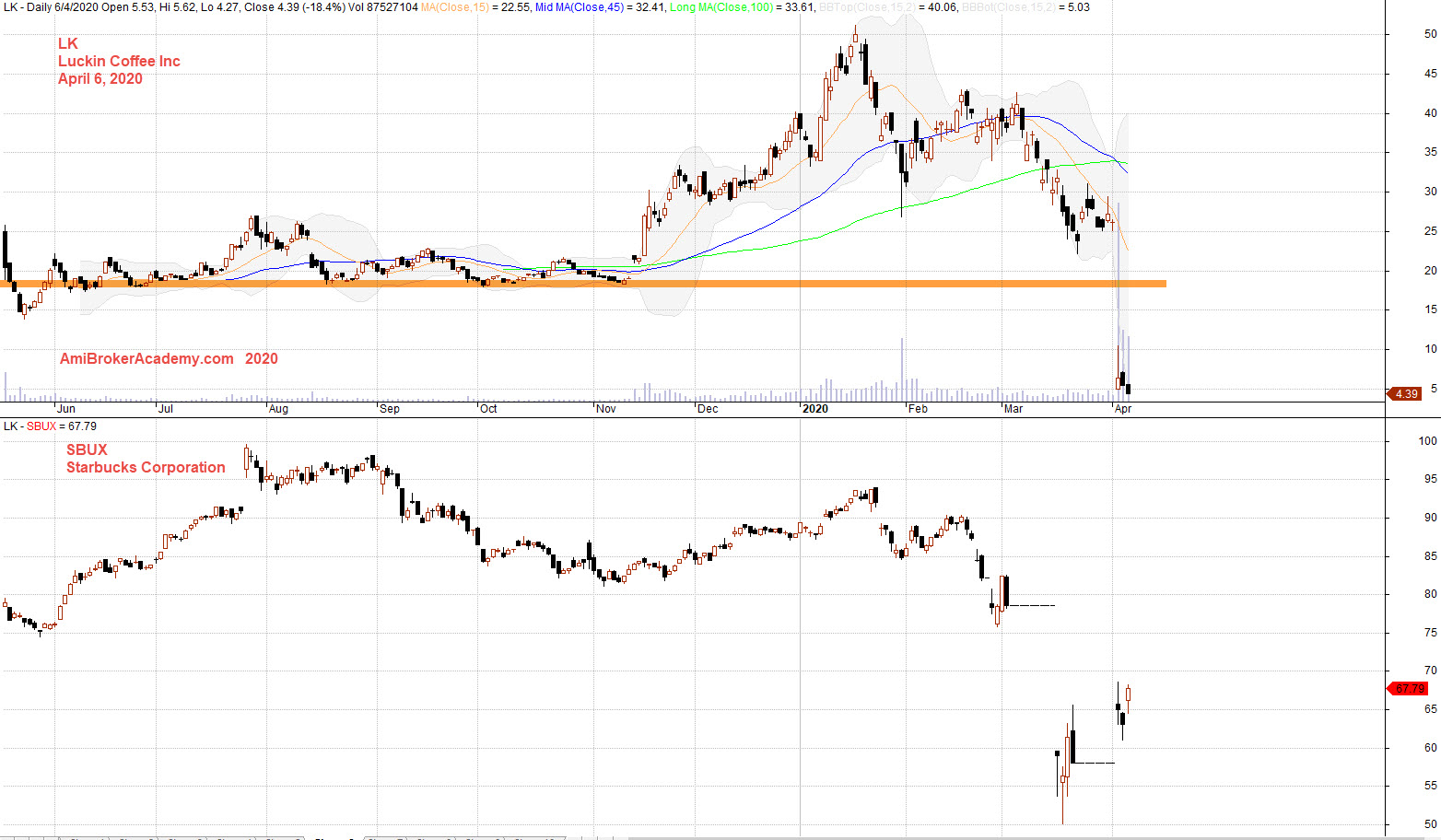
Task: Click the 'Feb' month label
Action: click(918, 409)
